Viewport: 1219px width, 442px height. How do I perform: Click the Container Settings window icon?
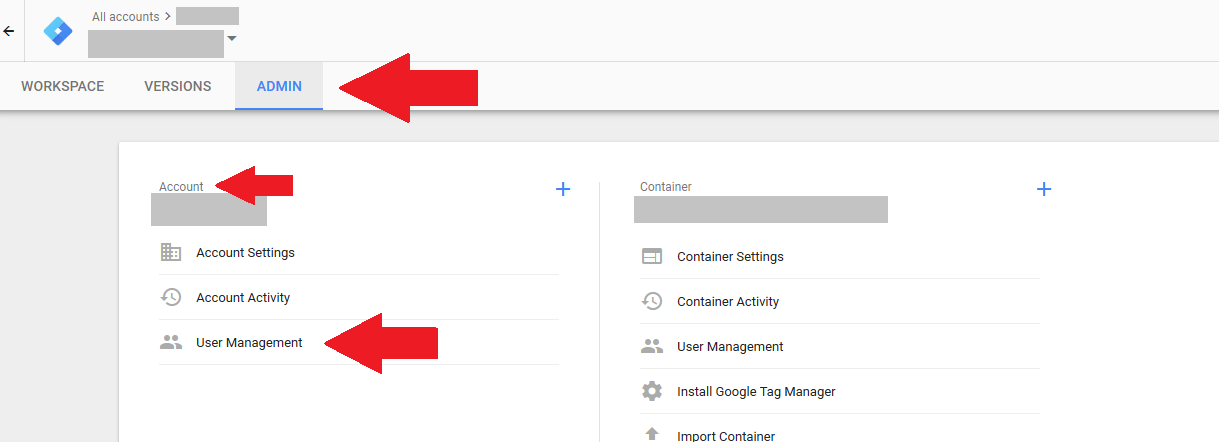click(652, 256)
